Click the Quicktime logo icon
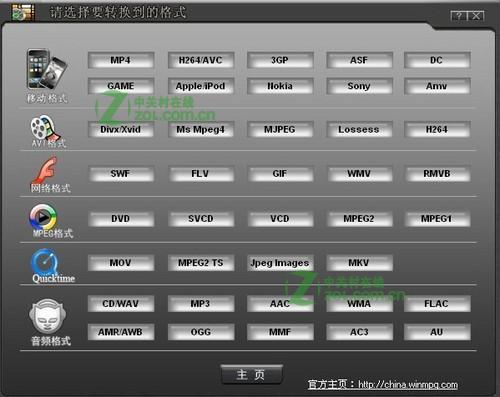 click(45, 262)
